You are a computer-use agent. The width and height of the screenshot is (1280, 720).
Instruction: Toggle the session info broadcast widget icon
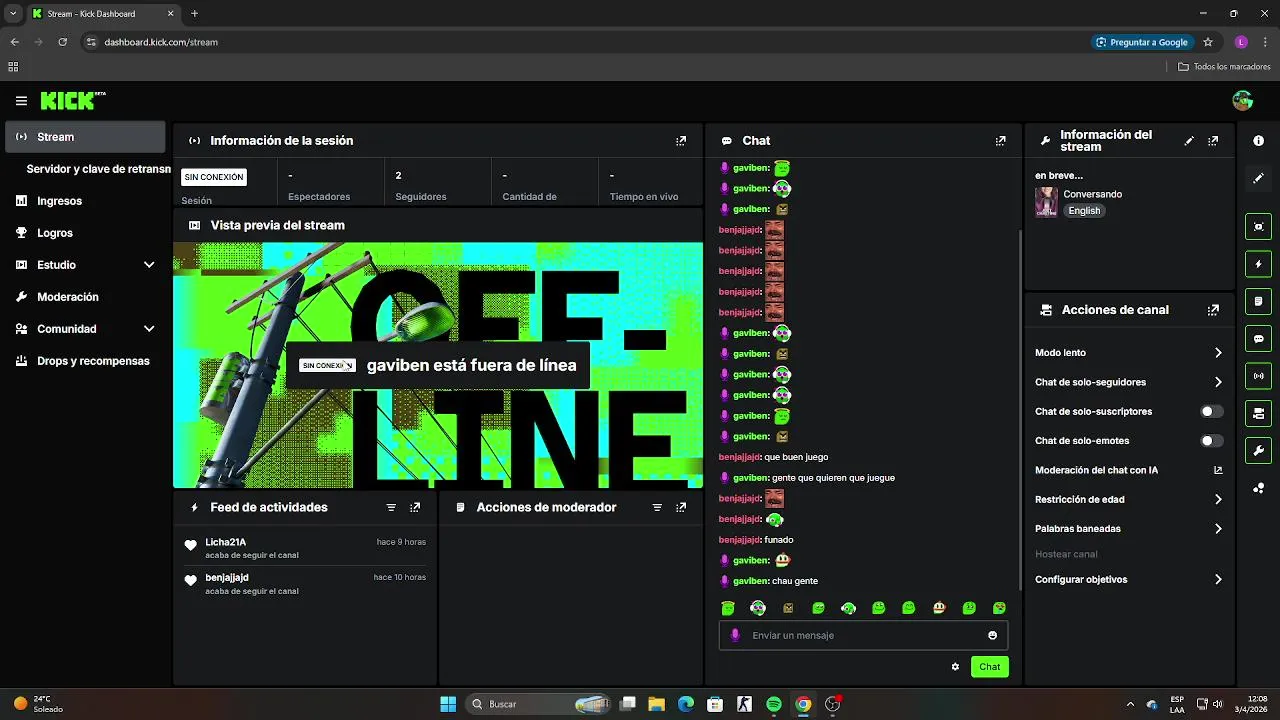pos(1259,376)
